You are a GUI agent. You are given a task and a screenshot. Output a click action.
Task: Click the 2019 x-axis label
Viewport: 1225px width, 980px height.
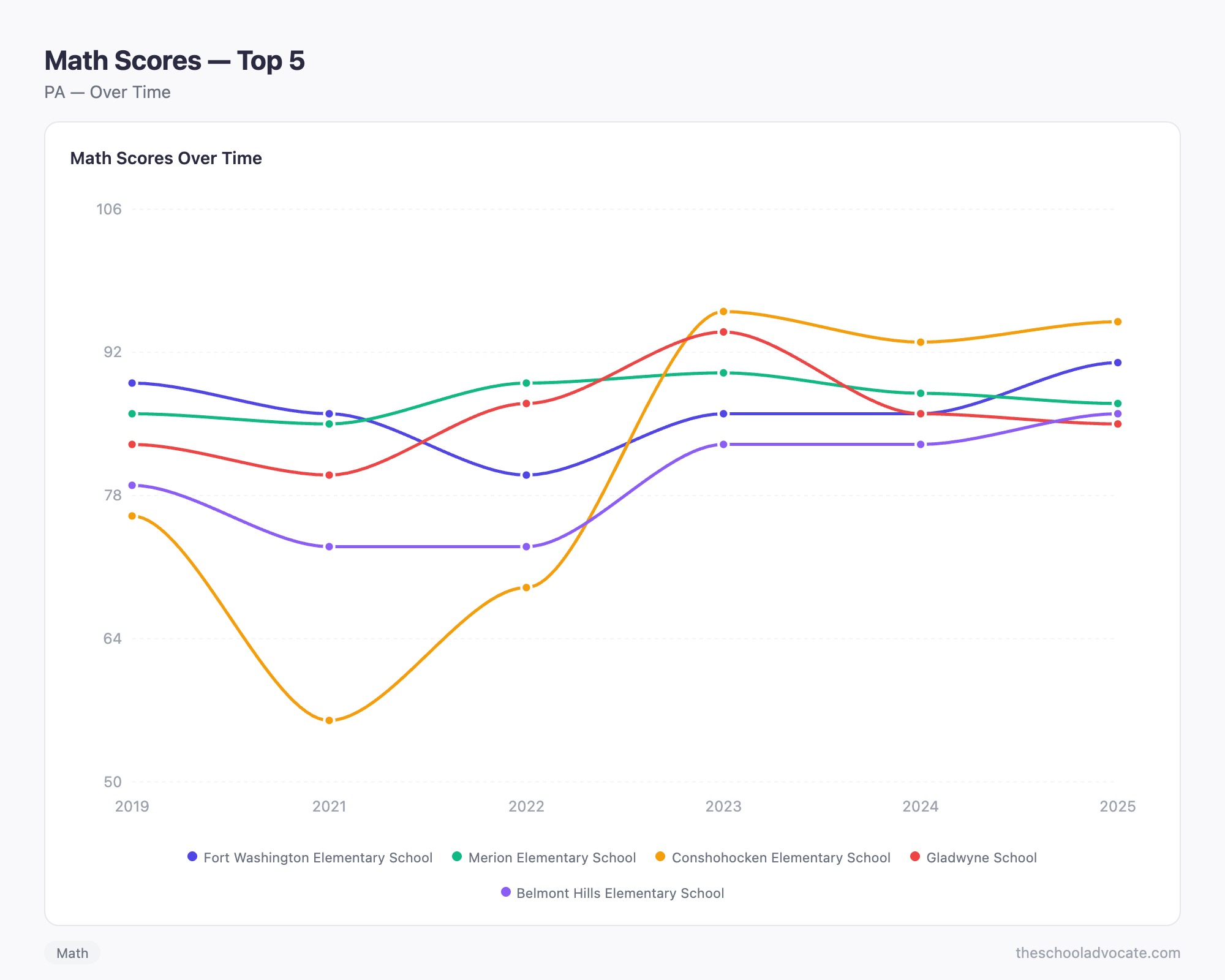(x=132, y=806)
